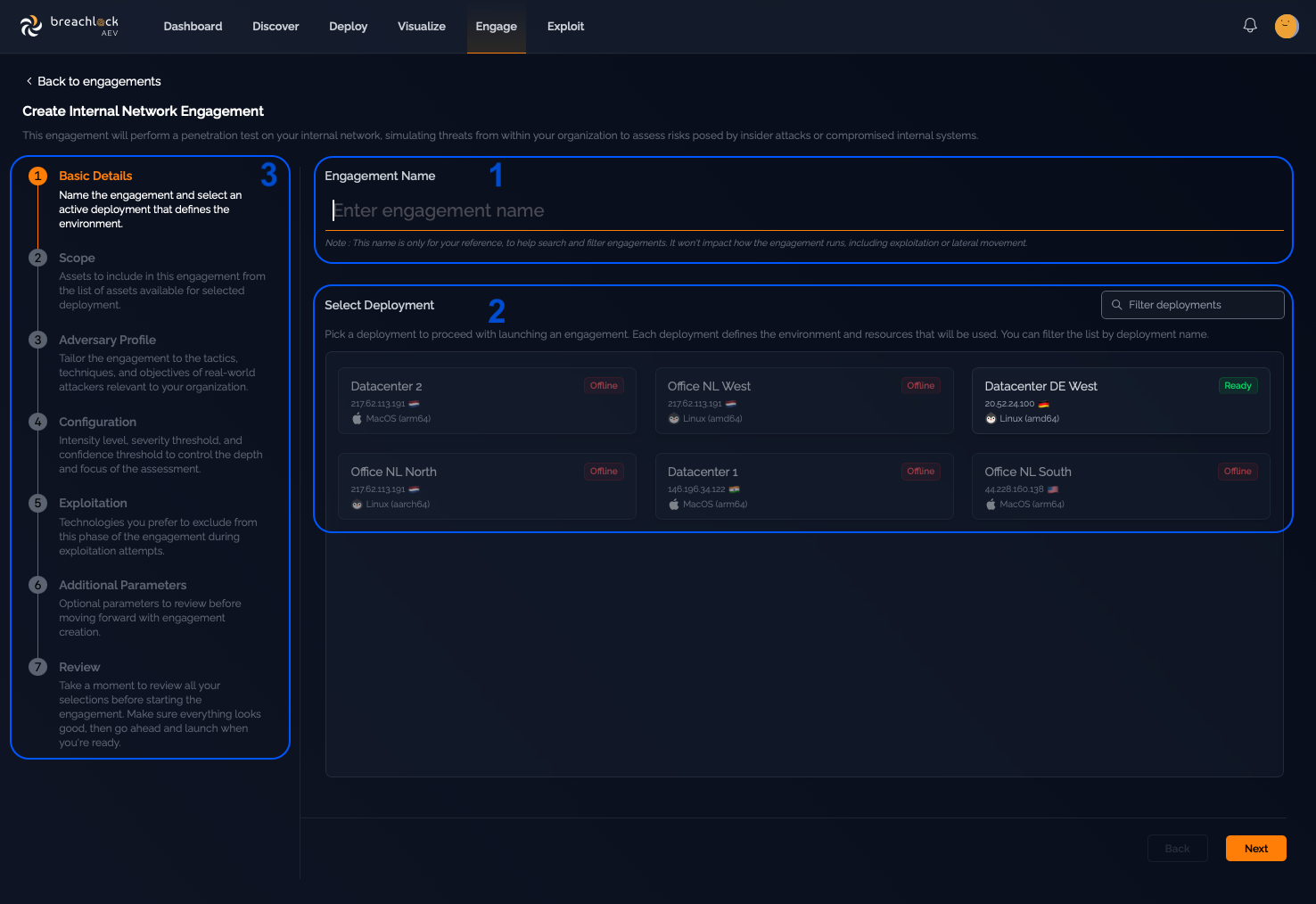Go to the Discover tab
1316x904 pixels.
click(x=276, y=26)
